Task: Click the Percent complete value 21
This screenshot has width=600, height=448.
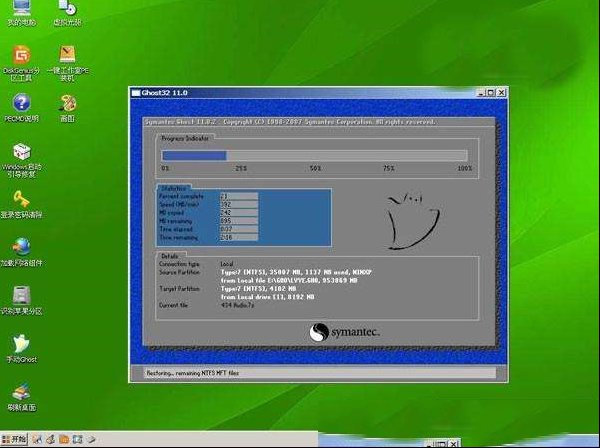Action: tap(239, 196)
